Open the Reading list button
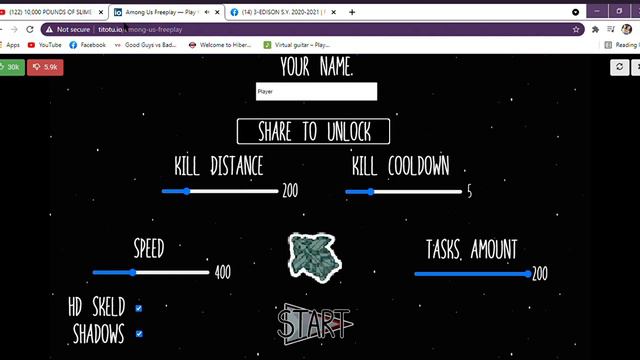This screenshot has height=360, width=640. click(622, 45)
